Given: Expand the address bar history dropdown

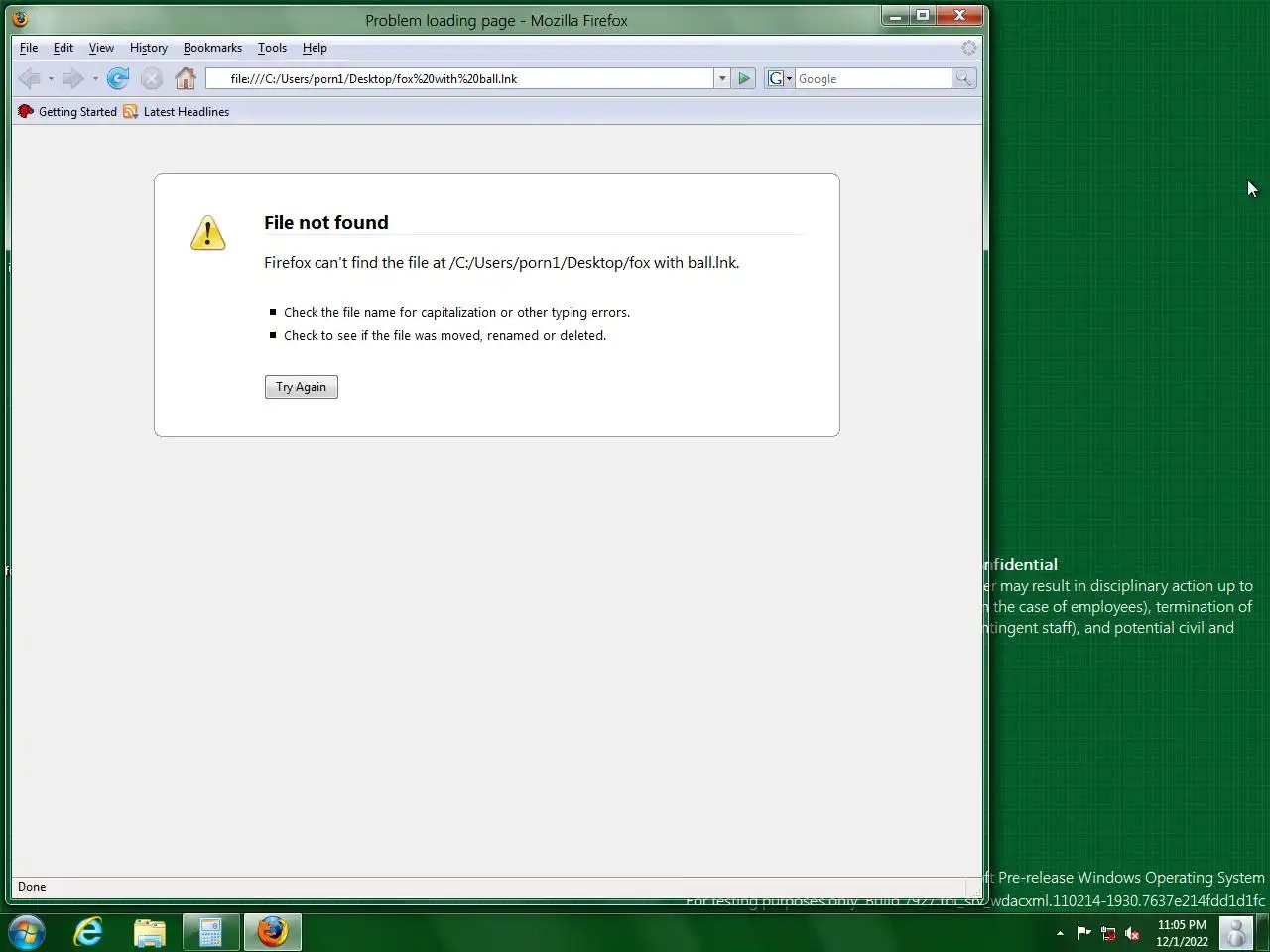Looking at the screenshot, I should (722, 78).
